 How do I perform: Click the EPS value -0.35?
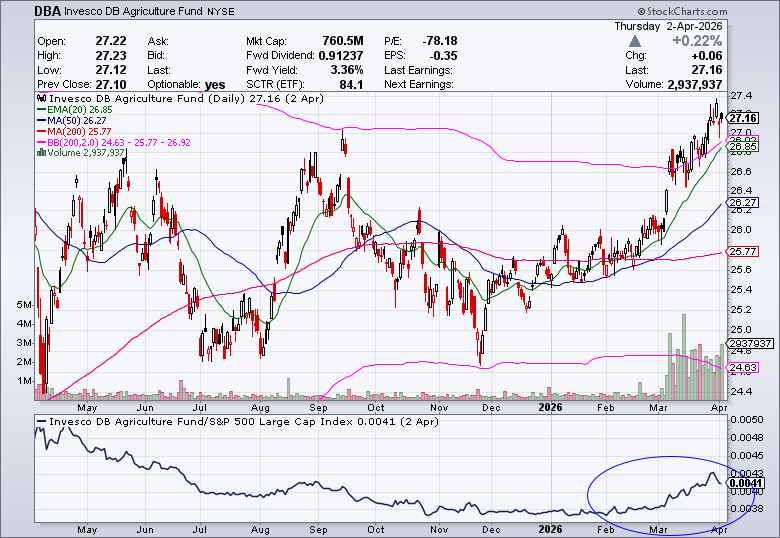(444, 55)
